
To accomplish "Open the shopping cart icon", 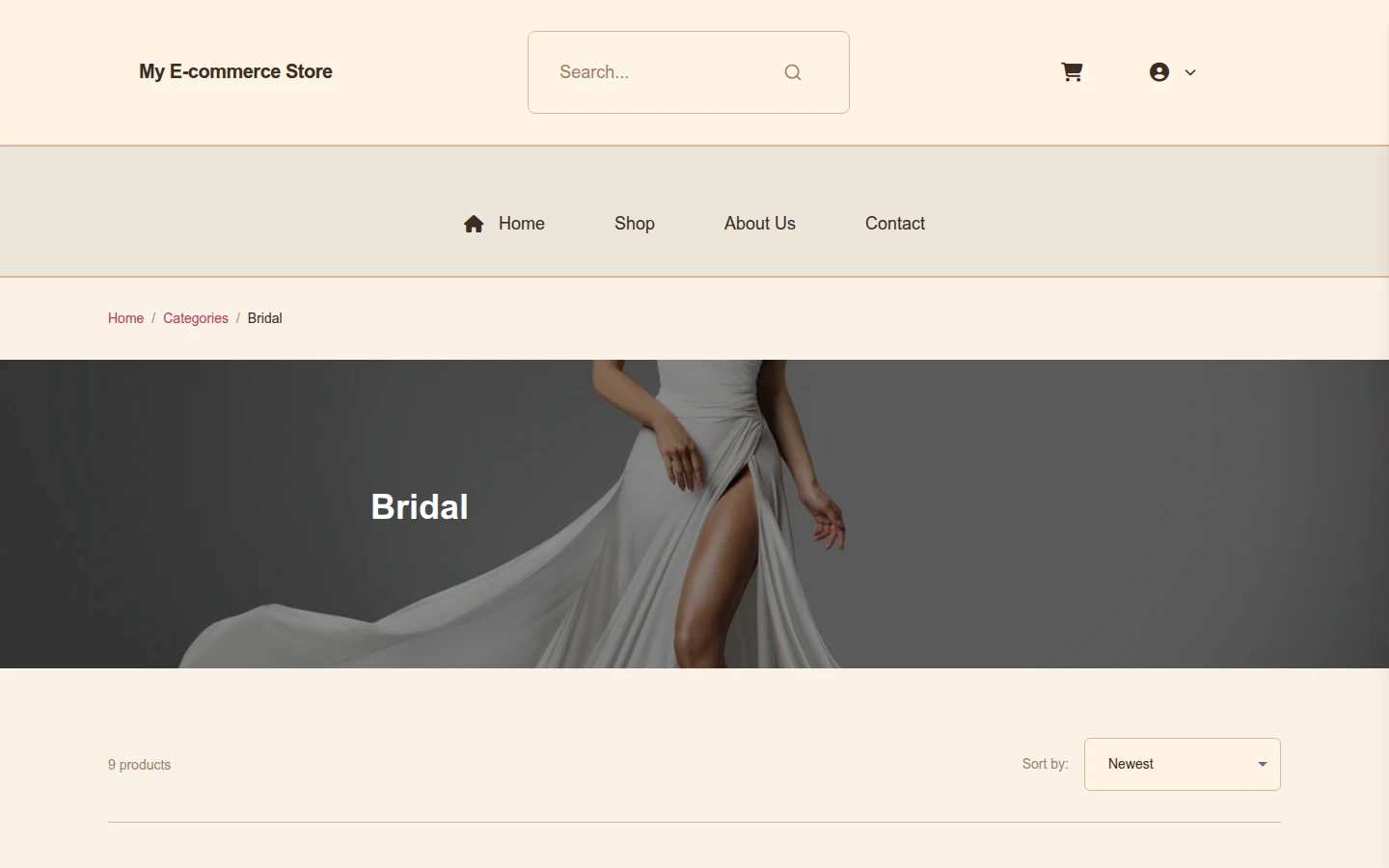I will point(1072,72).
